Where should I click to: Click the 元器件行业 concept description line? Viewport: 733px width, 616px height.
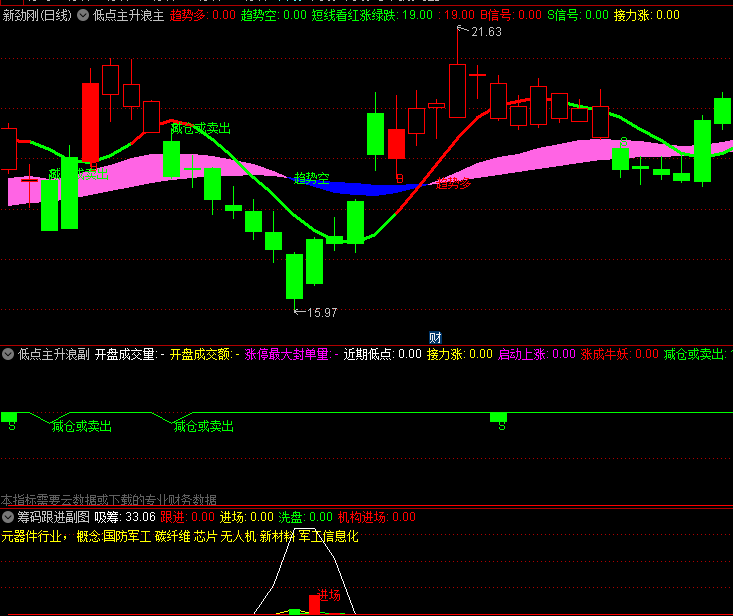(180, 536)
